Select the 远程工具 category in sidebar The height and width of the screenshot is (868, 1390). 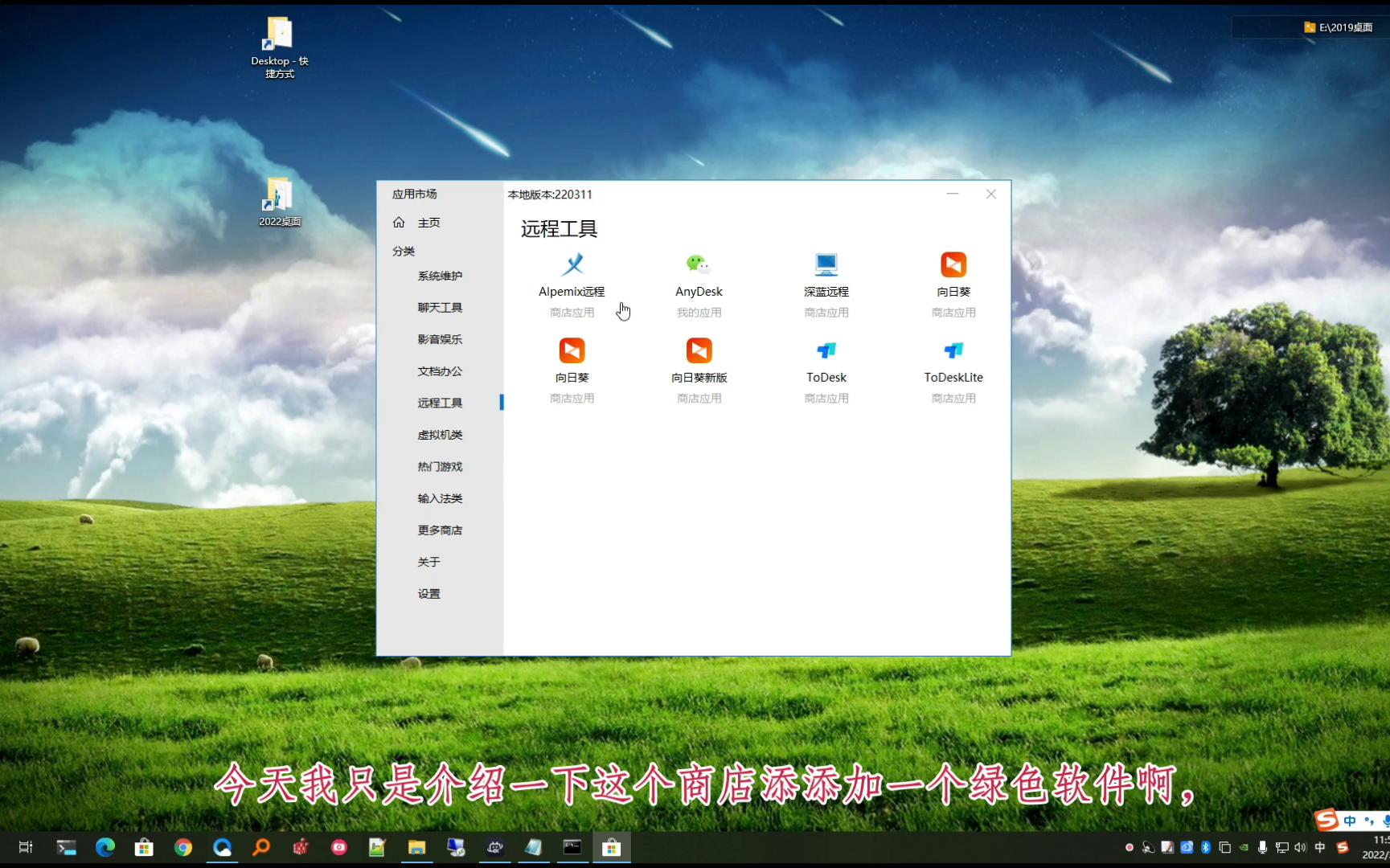point(440,403)
